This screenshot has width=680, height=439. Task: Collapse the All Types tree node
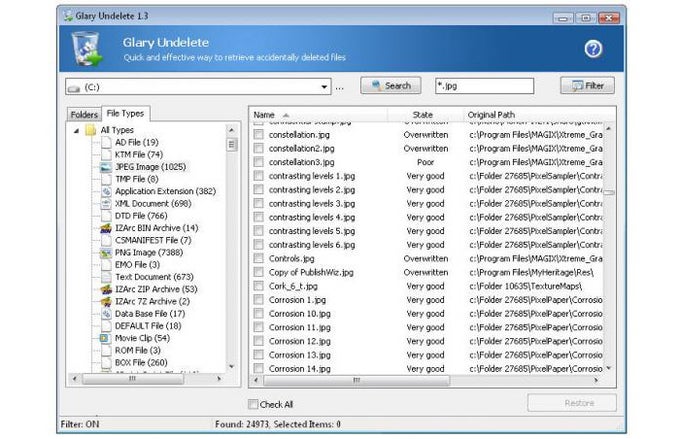[x=76, y=130]
